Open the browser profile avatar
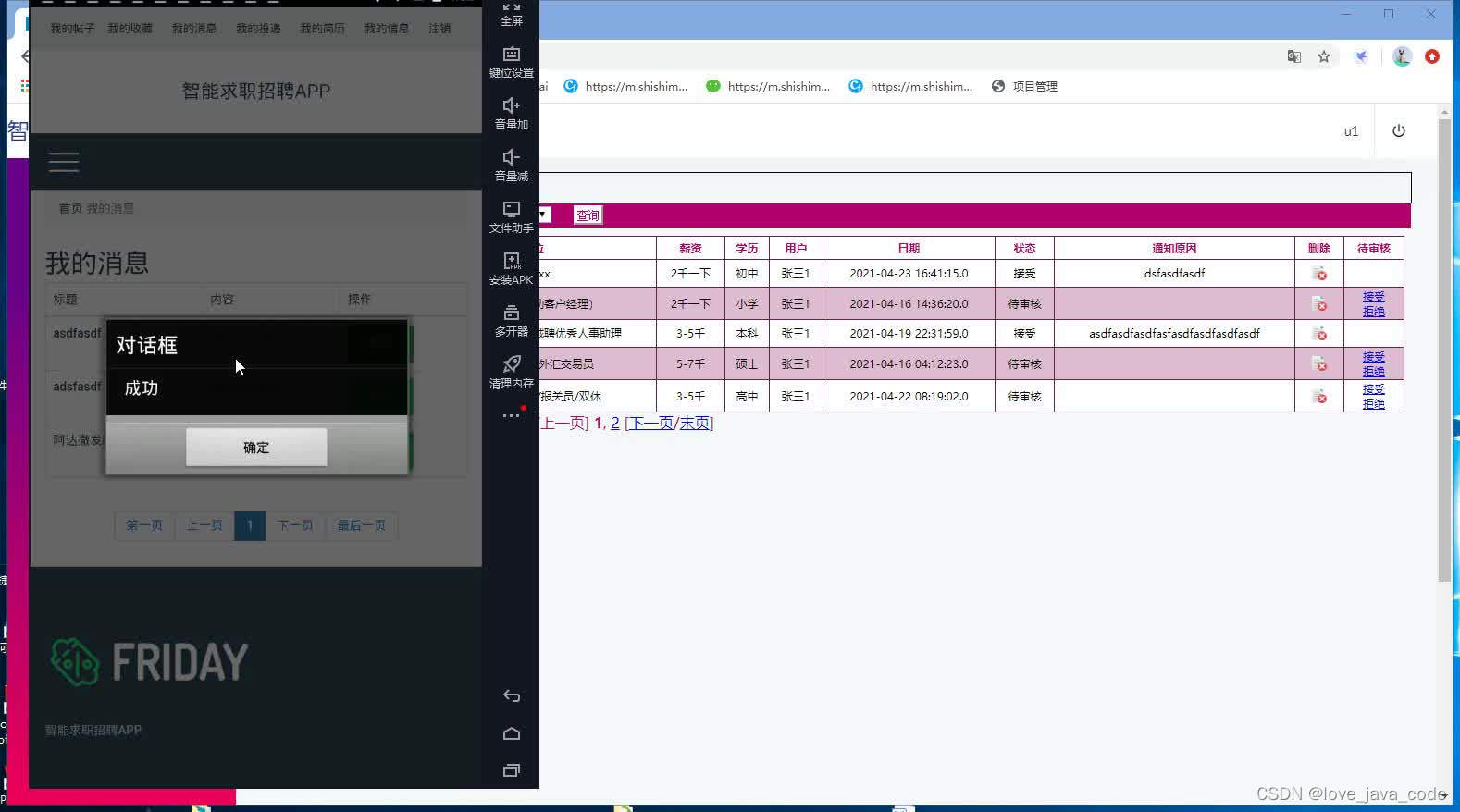The height and width of the screenshot is (812, 1460). click(1403, 56)
